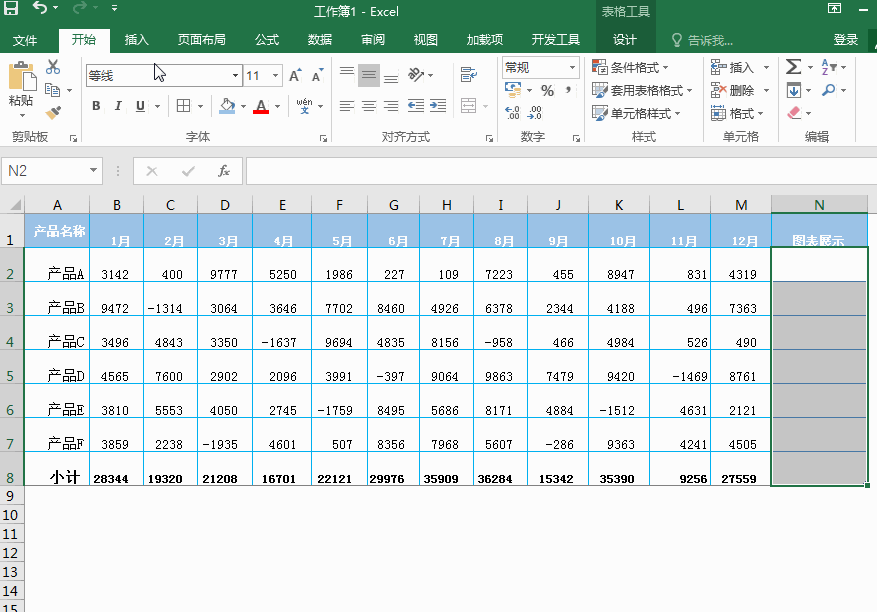Screen dimensions: 877x612
Task: Open 单元格样式 cell styles menu
Action: pos(636,114)
